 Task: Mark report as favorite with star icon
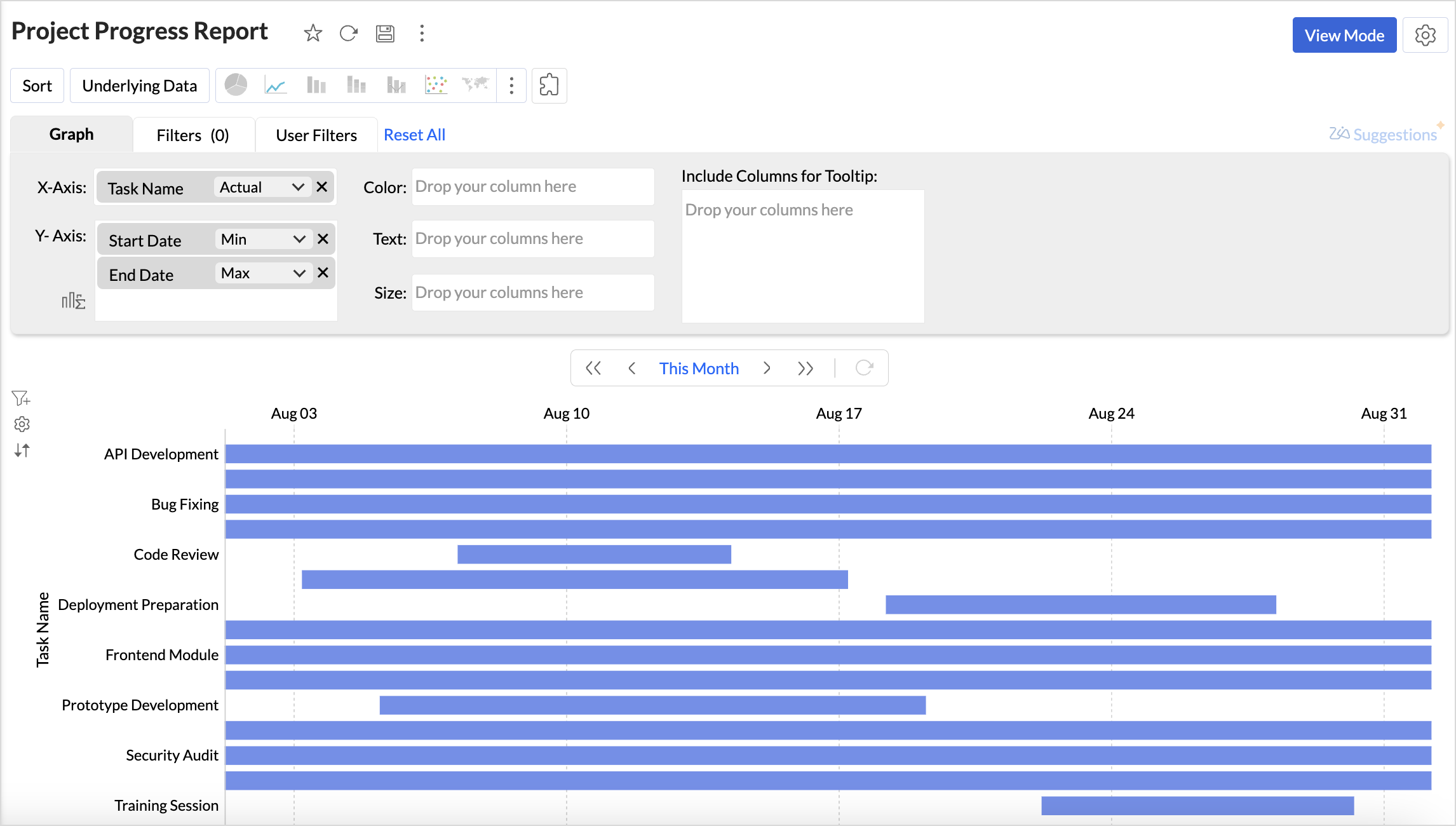tap(313, 33)
